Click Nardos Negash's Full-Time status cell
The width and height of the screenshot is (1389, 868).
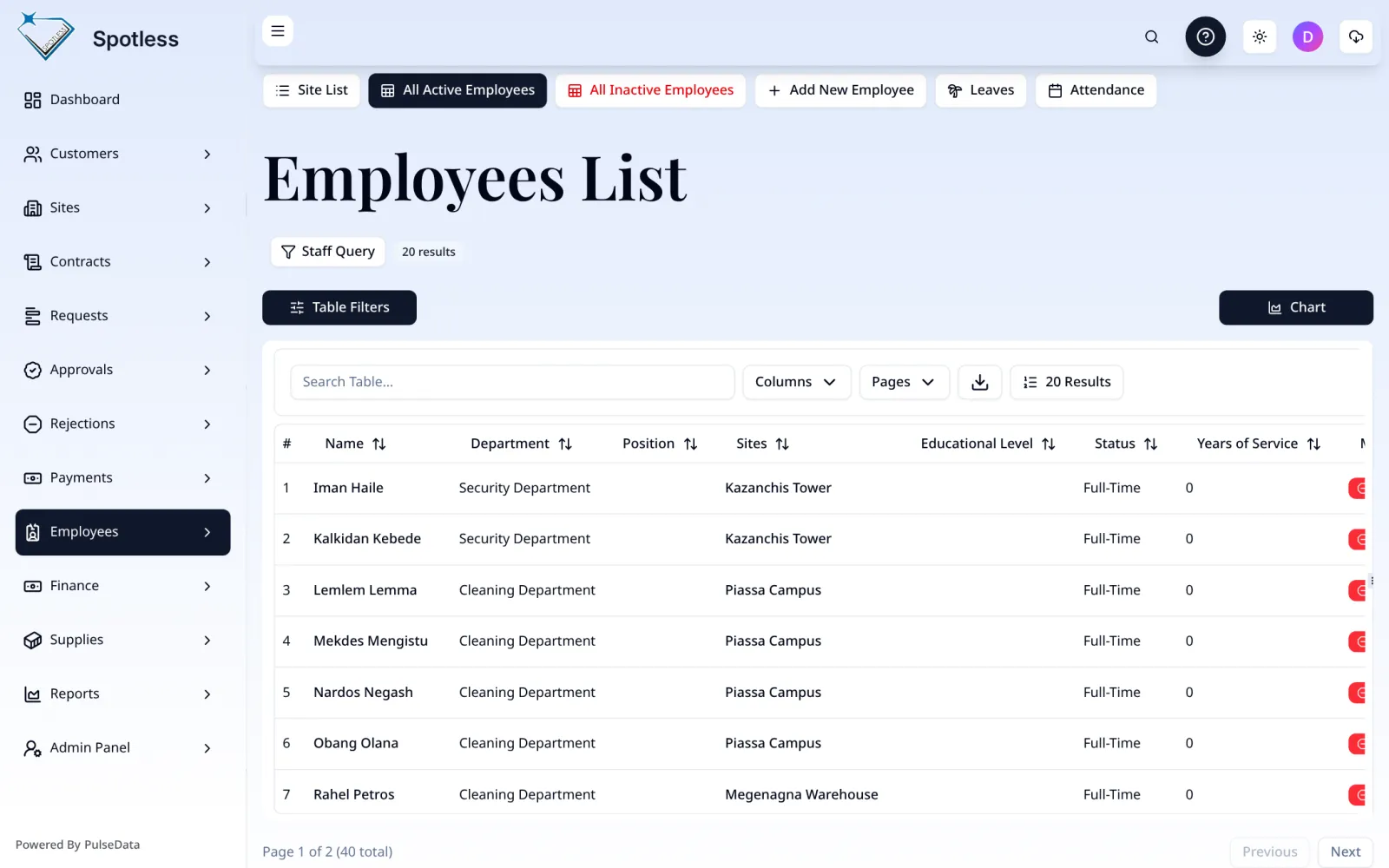[x=1111, y=693]
